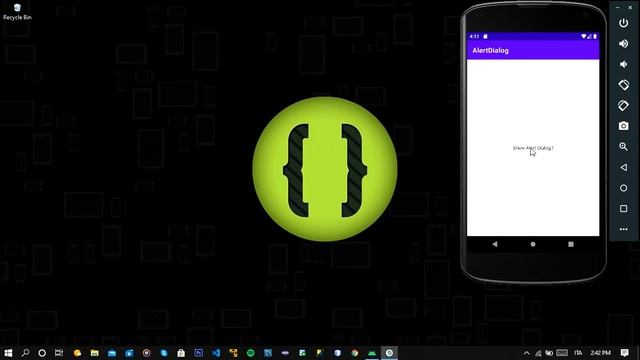Open emulator extended controls three-dots menu
640x360 pixels.
coord(623,229)
